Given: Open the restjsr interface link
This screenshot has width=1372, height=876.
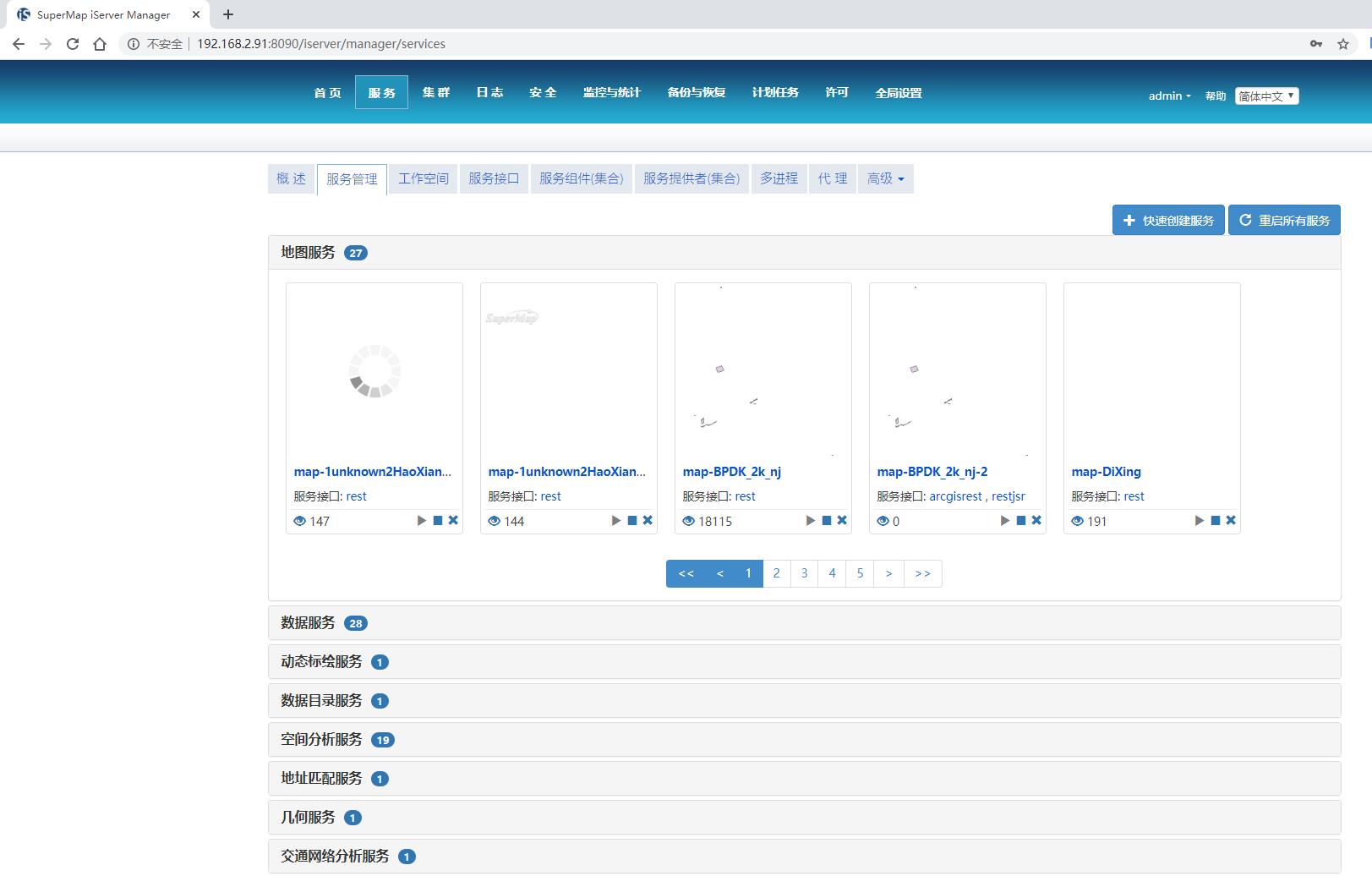Looking at the screenshot, I should (1009, 496).
